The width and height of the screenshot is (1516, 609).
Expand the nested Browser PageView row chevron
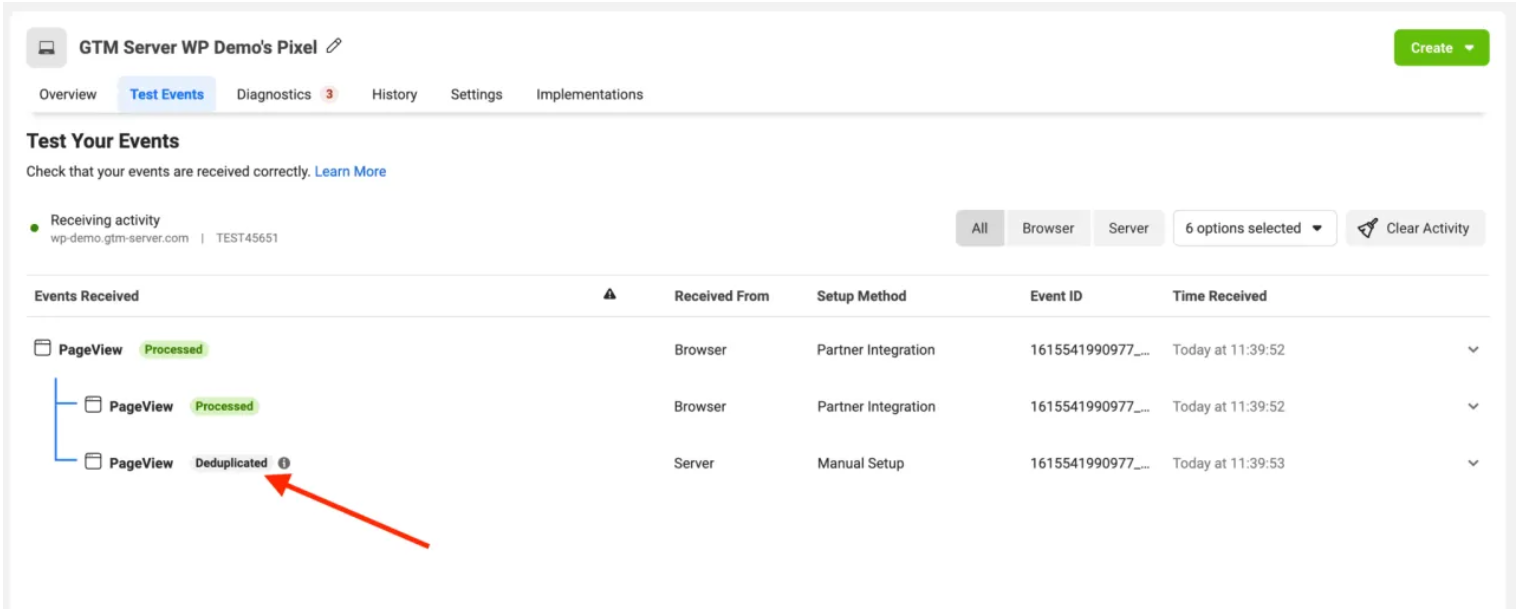point(1473,407)
